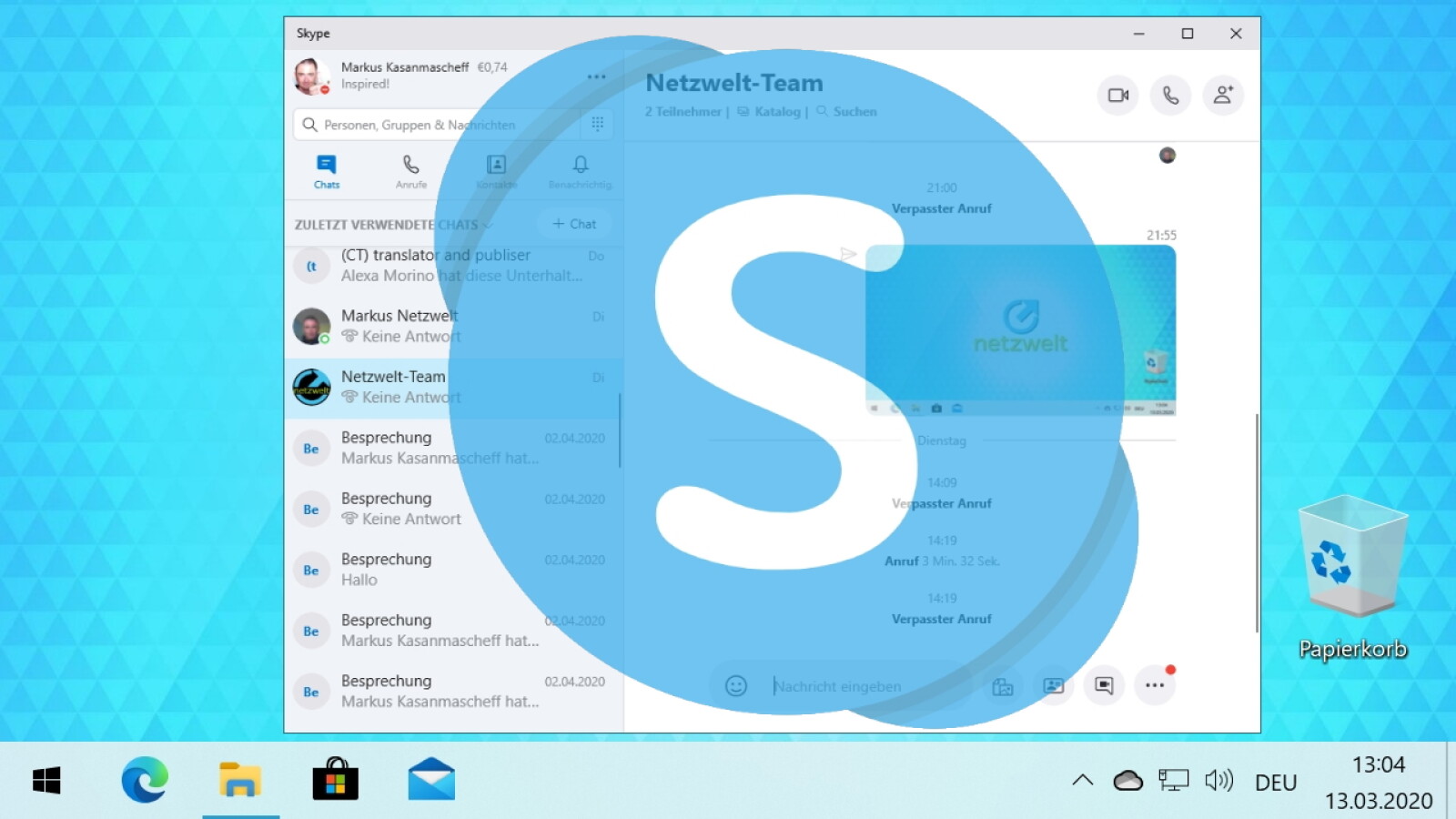The width and height of the screenshot is (1456, 819).
Task: Click the chat list scrollbar
Action: (x=620, y=430)
